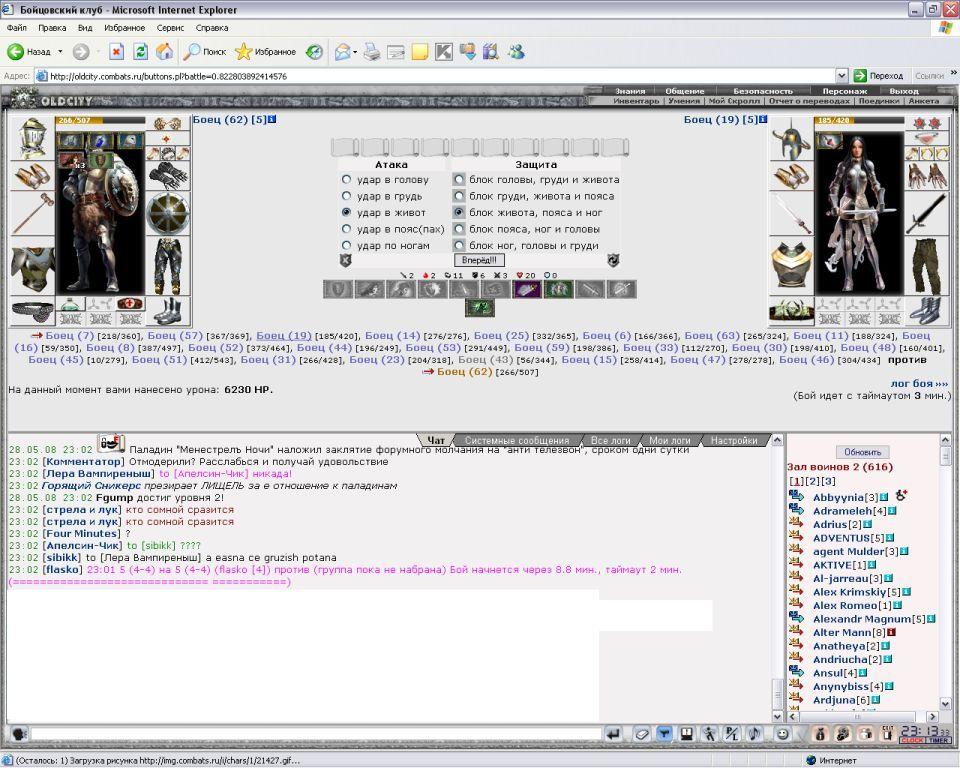Switch to Все логи tab

pyautogui.click(x=610, y=440)
